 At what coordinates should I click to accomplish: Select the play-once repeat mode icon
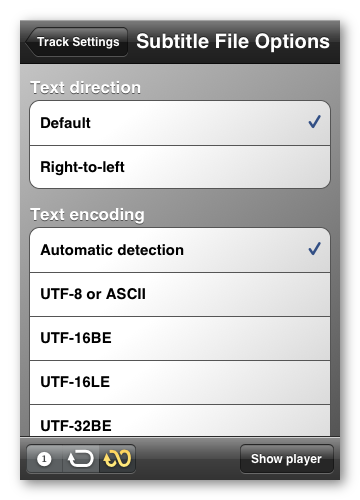(x=44, y=459)
